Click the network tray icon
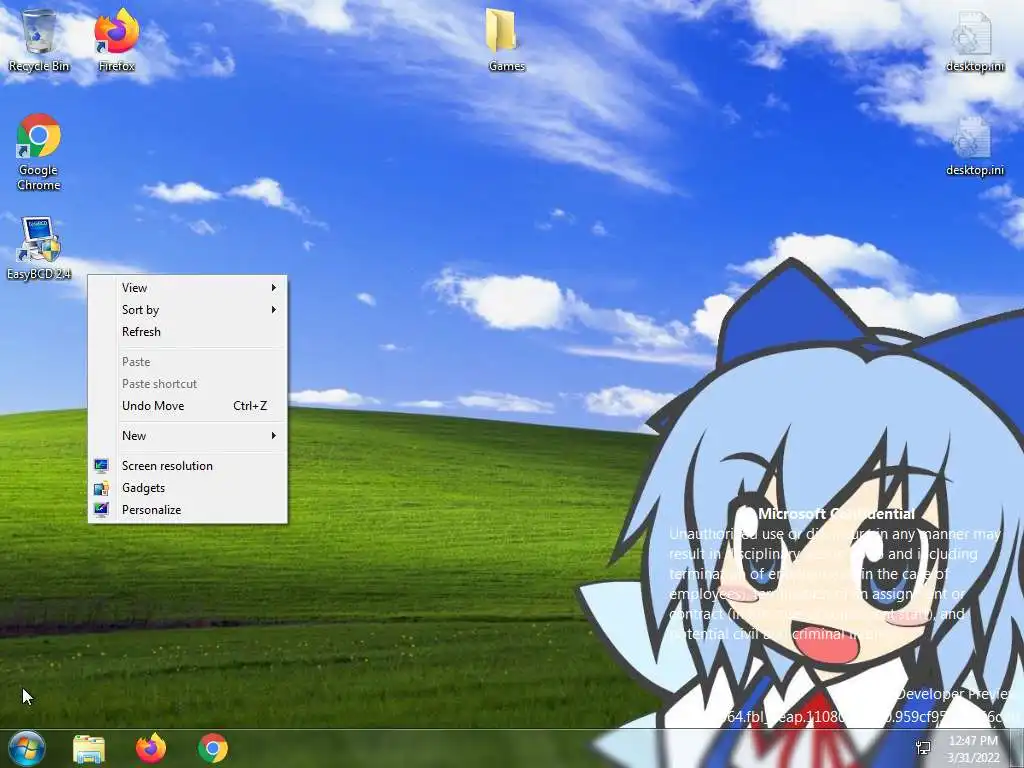1024x768 pixels. (923, 748)
